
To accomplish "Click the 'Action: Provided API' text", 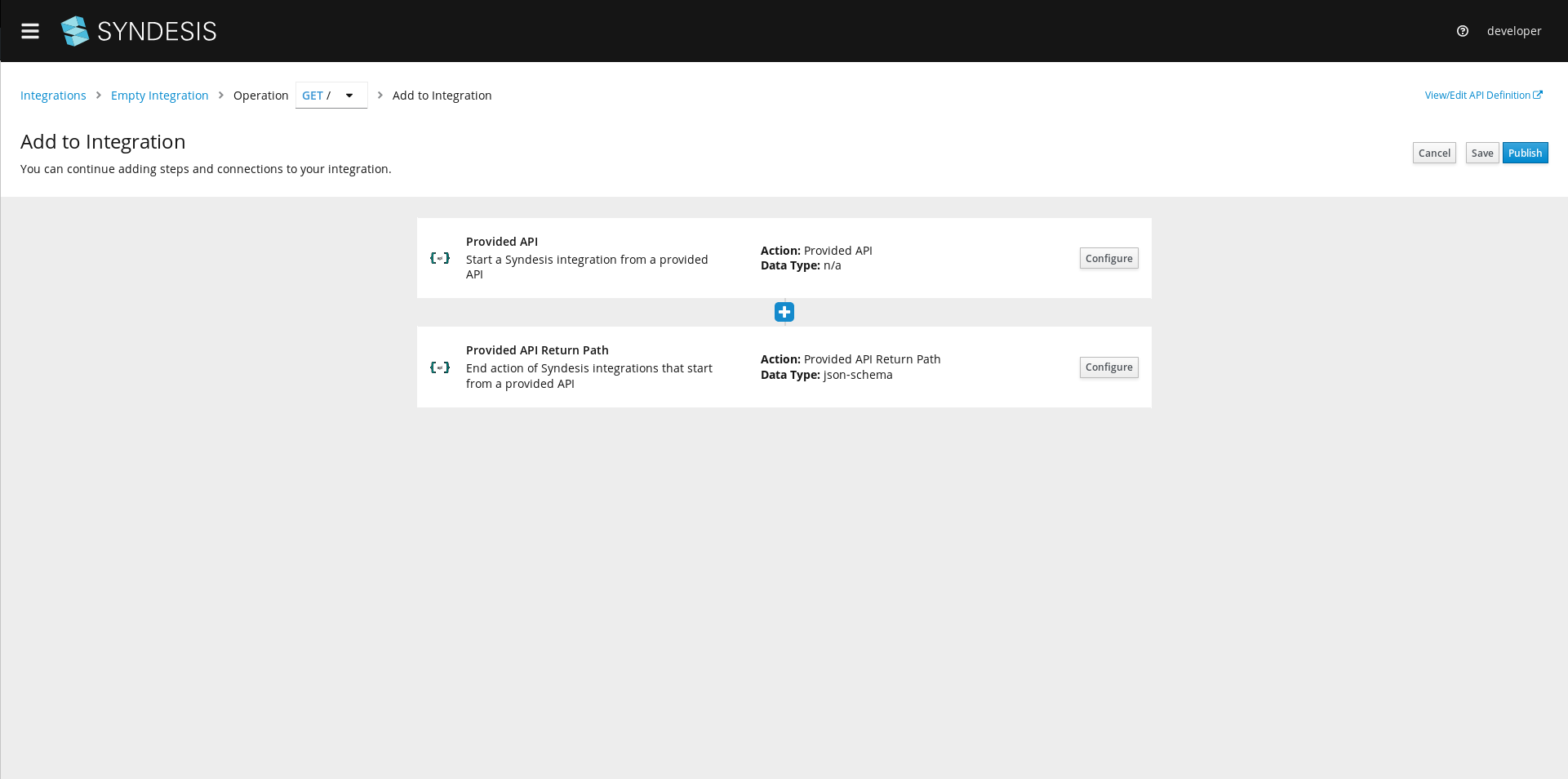I will 816,251.
